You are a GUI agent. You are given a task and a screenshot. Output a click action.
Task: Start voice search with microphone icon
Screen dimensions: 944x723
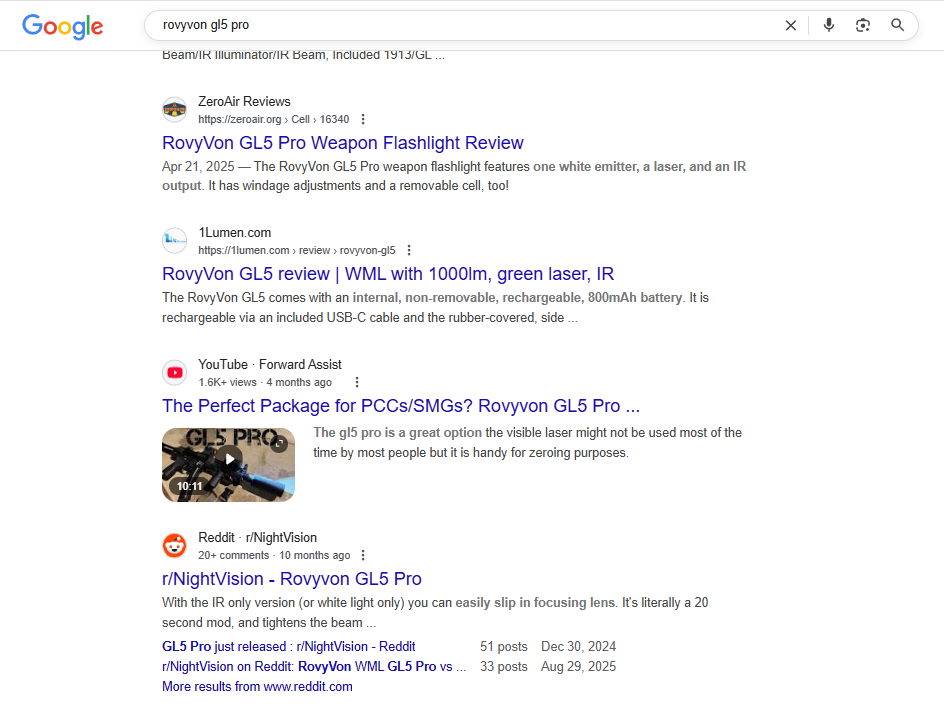tap(828, 25)
